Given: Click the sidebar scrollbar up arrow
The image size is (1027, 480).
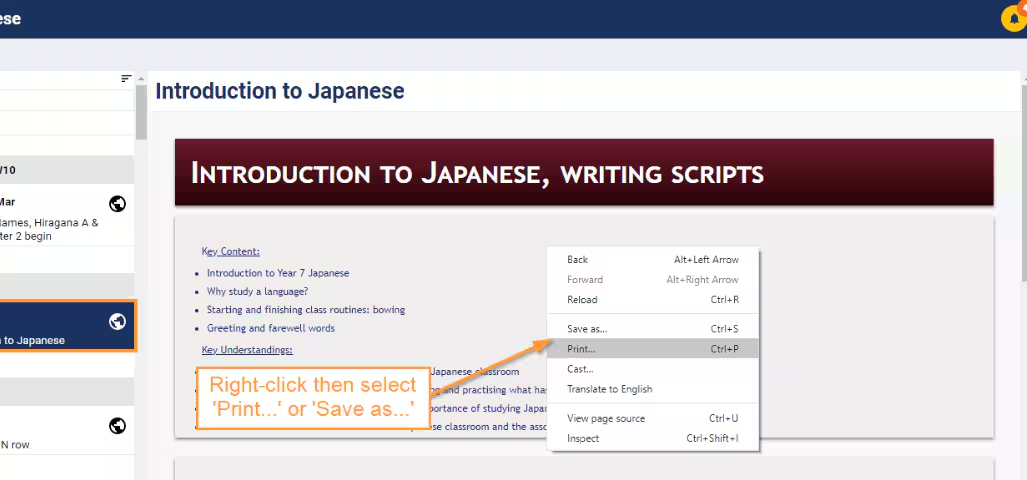Looking at the screenshot, I should coord(141,79).
